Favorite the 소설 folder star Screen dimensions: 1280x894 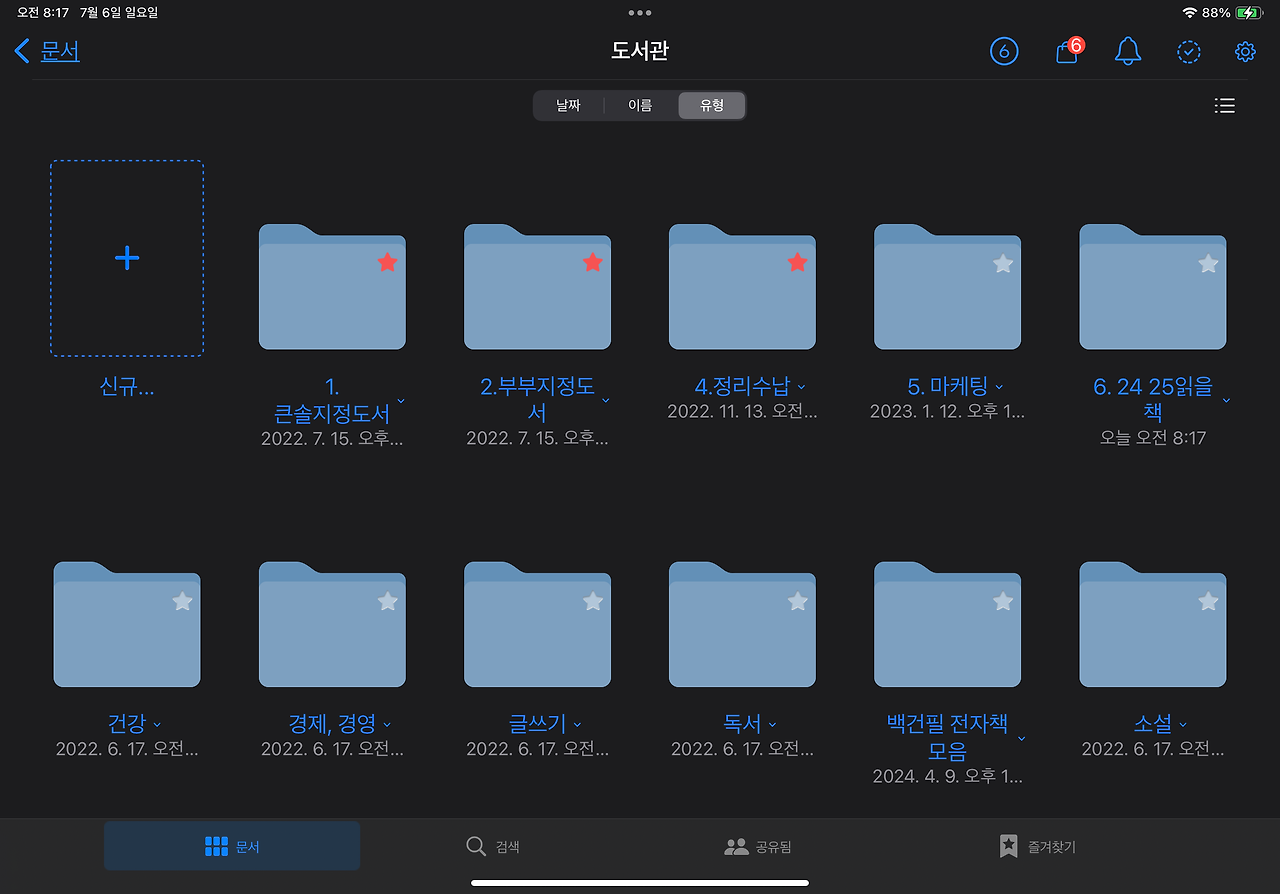pos(1208,601)
